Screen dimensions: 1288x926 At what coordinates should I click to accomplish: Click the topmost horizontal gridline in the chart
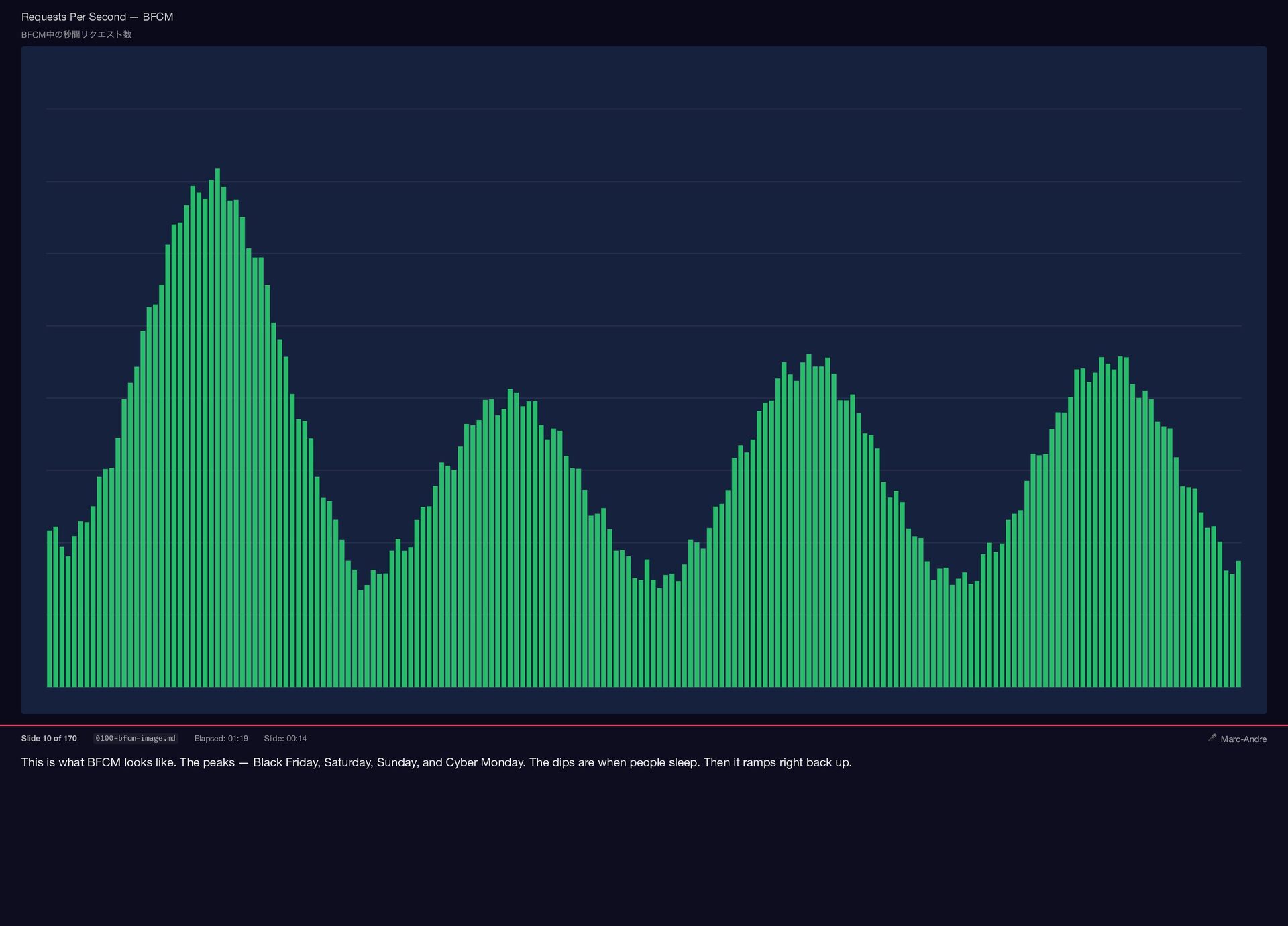coord(644,109)
